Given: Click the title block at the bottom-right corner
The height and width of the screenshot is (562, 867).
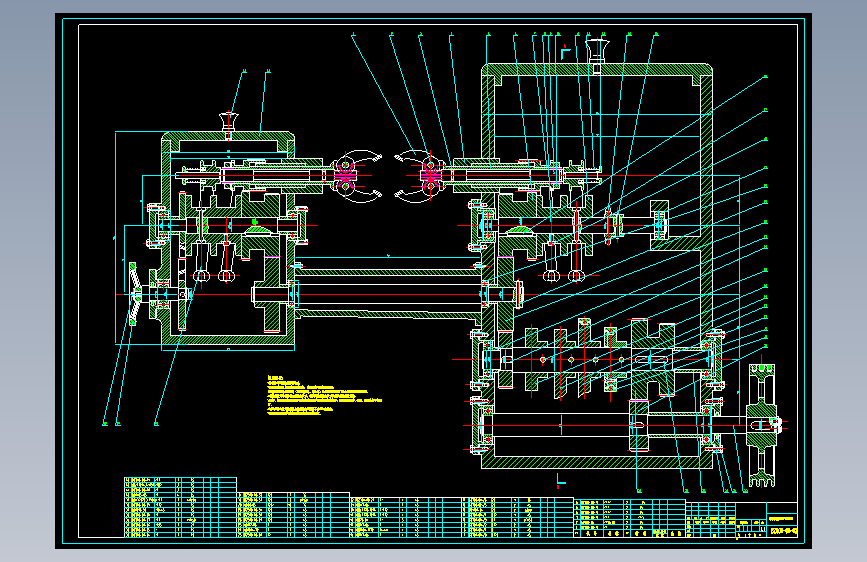Looking at the screenshot, I should point(741,519).
